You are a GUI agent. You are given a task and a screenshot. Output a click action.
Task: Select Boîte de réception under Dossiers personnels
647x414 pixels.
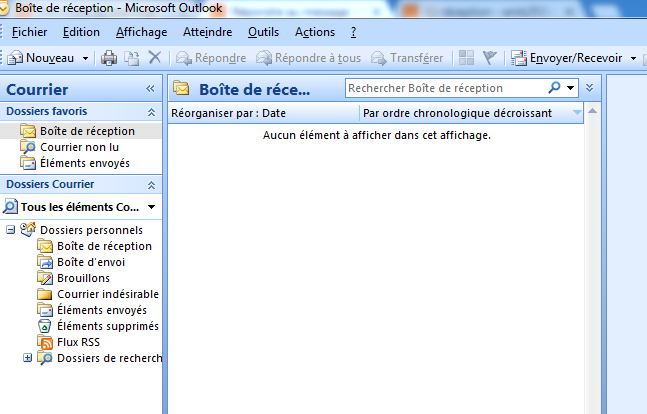[x=104, y=246]
